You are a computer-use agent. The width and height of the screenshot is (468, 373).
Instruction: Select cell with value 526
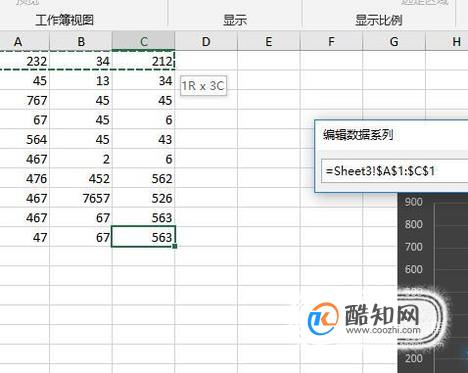point(143,198)
